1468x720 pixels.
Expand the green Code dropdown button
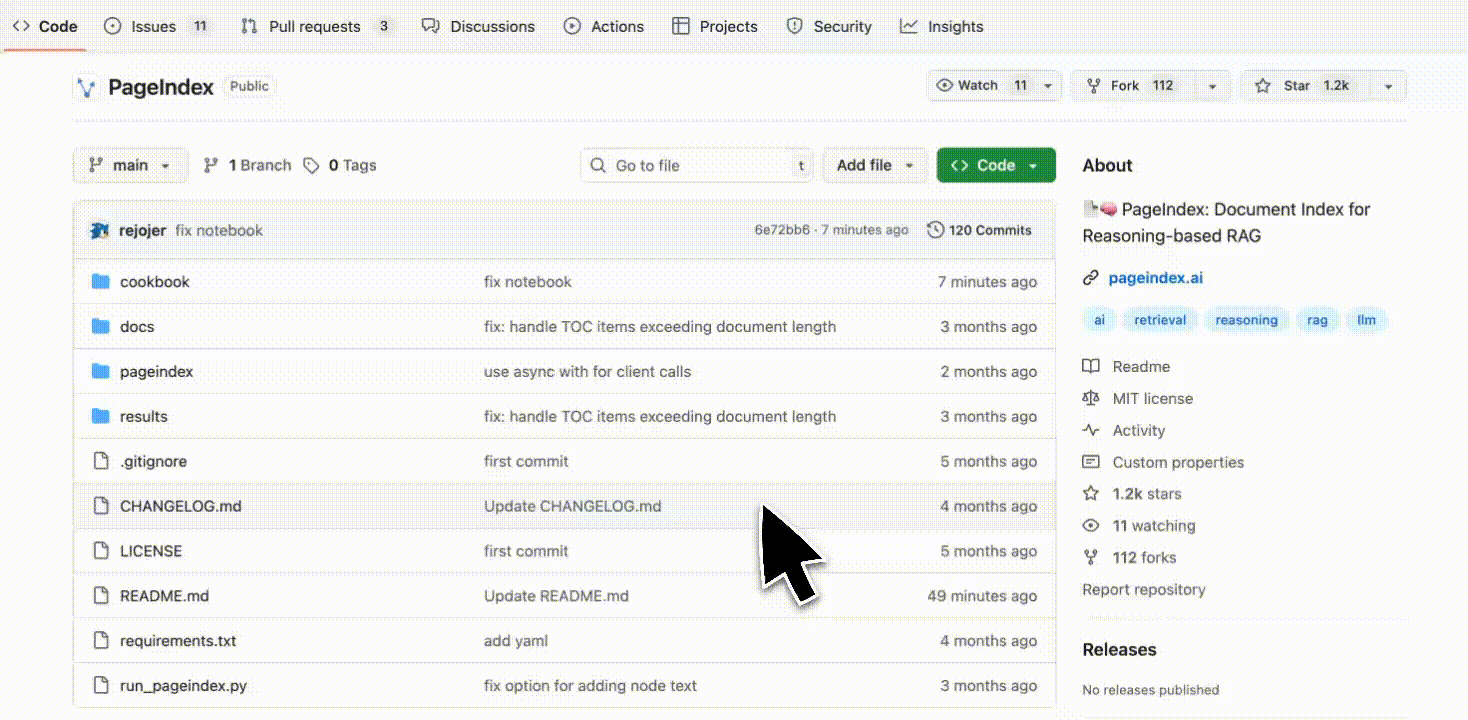click(995, 166)
